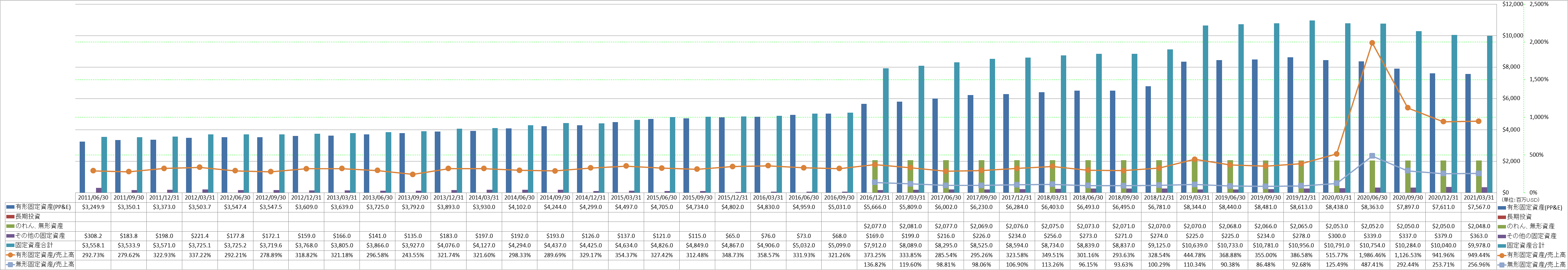Click the 2011/06/30 date column header
1568x270 pixels.
(93, 198)
